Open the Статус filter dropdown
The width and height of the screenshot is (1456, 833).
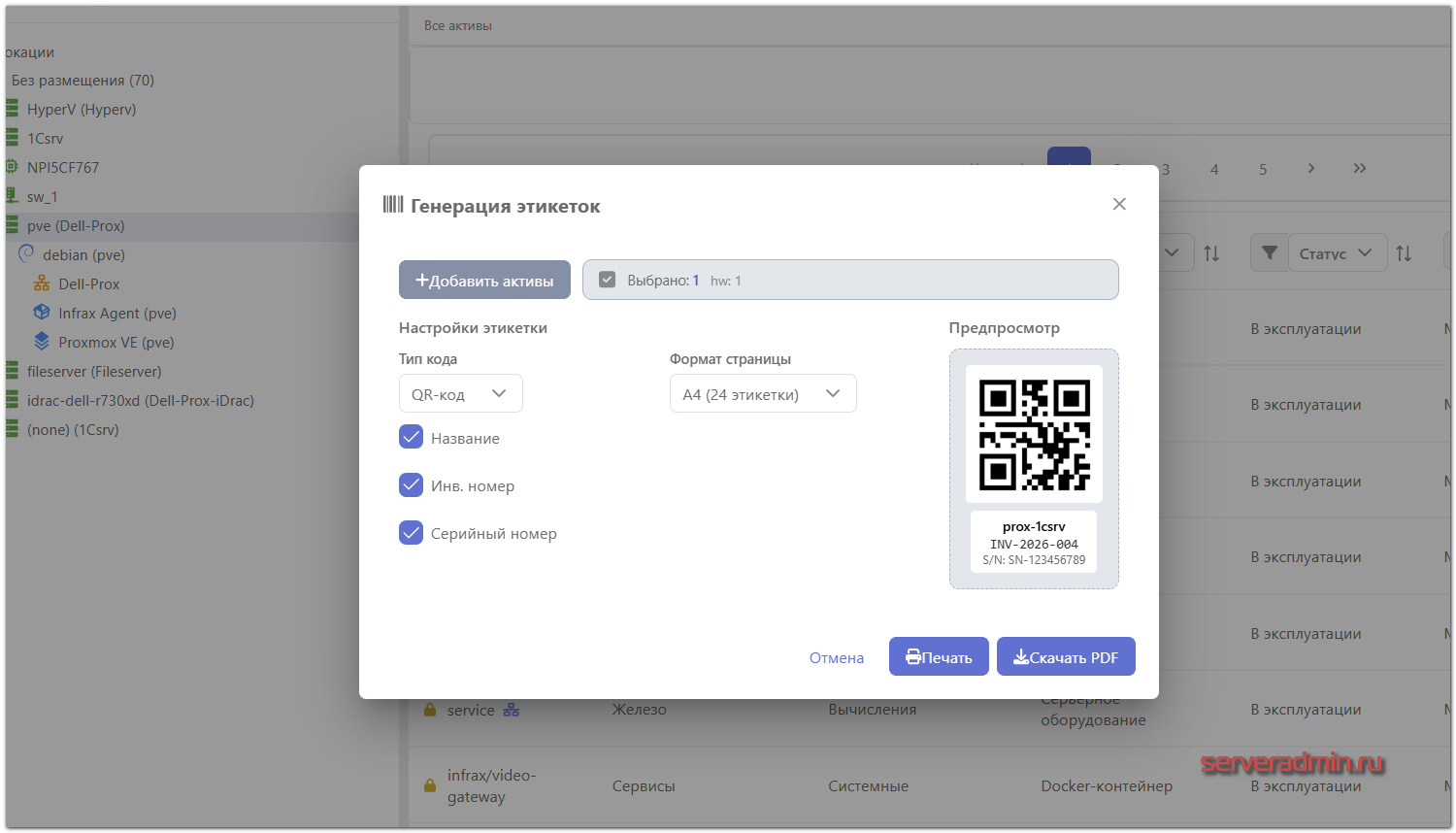(x=1337, y=253)
